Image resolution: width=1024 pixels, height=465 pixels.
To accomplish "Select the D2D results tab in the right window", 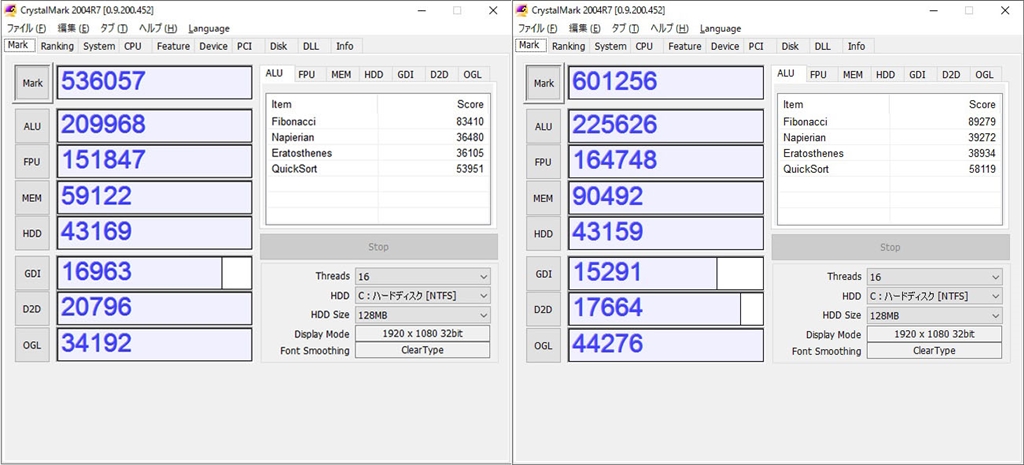I will point(951,75).
